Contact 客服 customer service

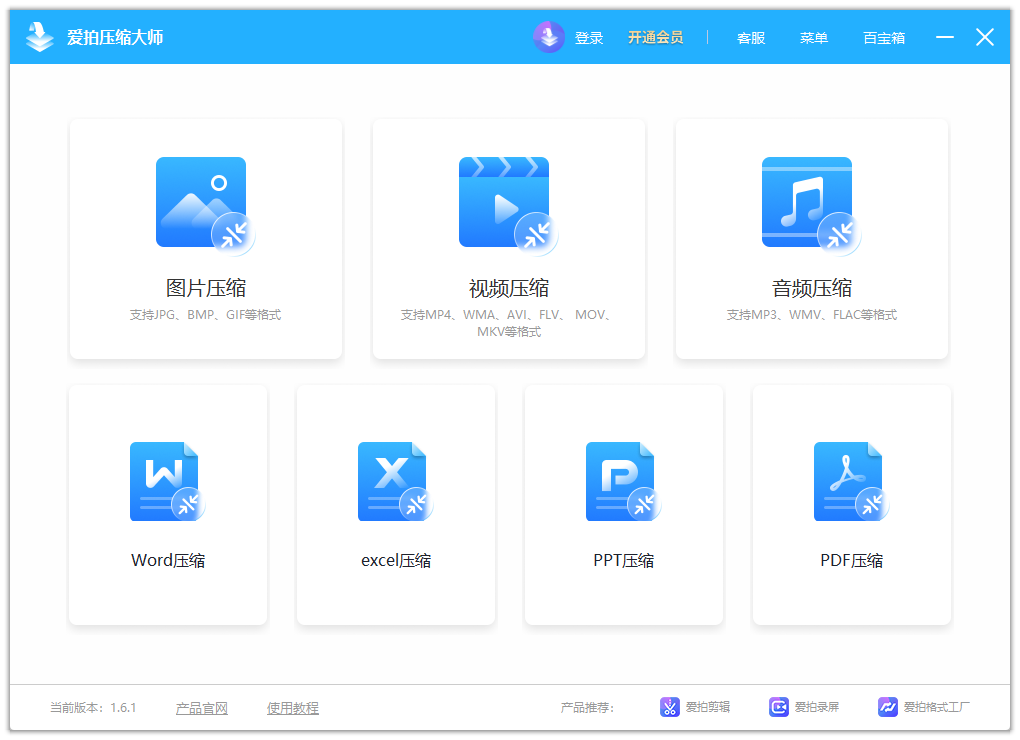(x=749, y=38)
